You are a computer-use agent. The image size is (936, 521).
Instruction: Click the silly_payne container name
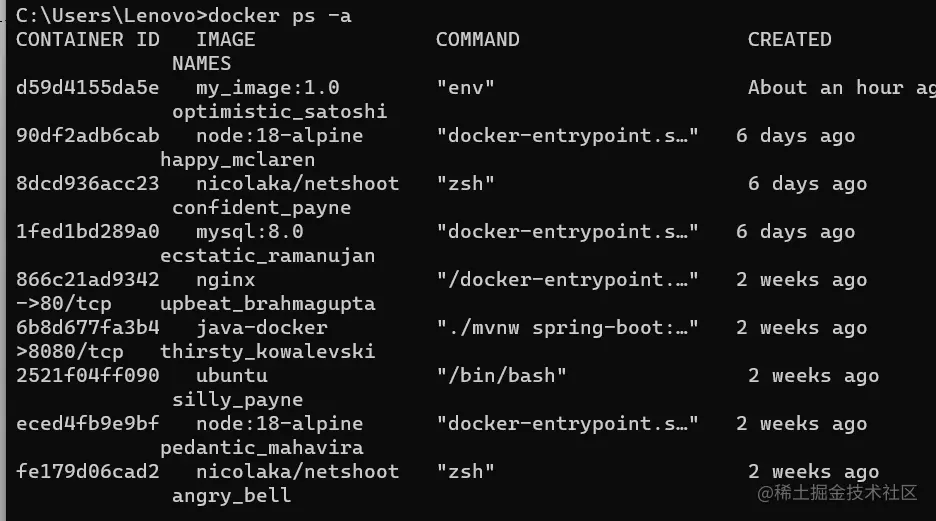click(237, 400)
